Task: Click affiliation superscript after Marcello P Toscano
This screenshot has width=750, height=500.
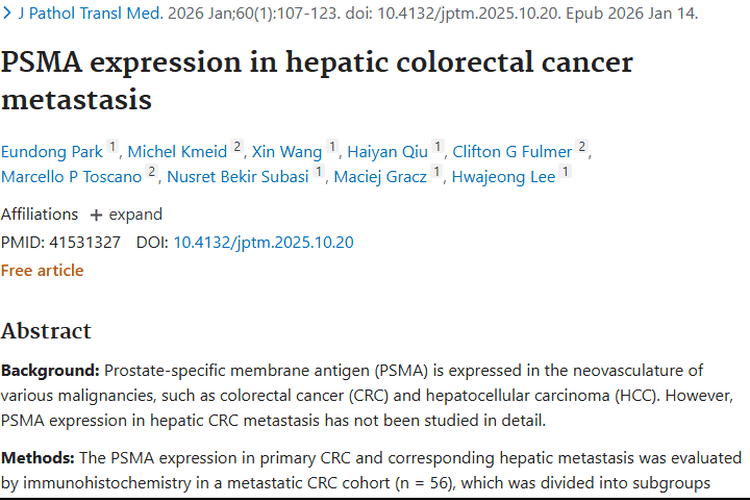Action: tap(152, 173)
